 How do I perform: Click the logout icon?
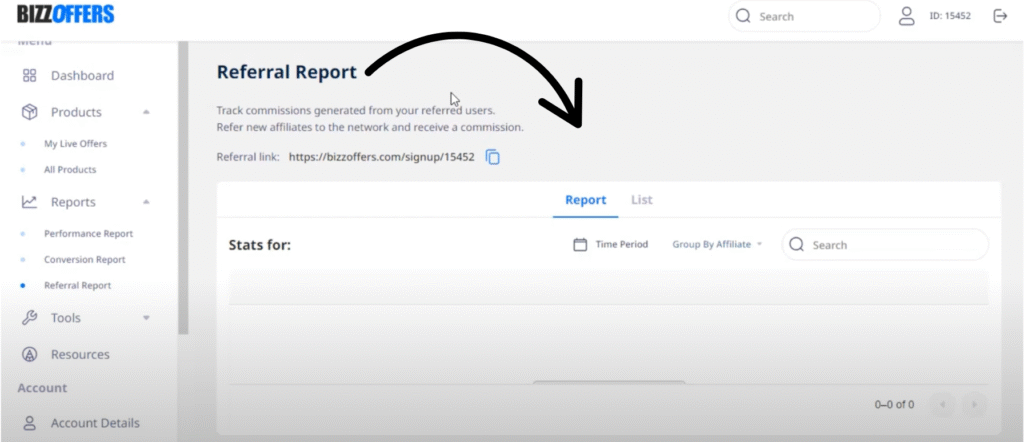[1000, 16]
